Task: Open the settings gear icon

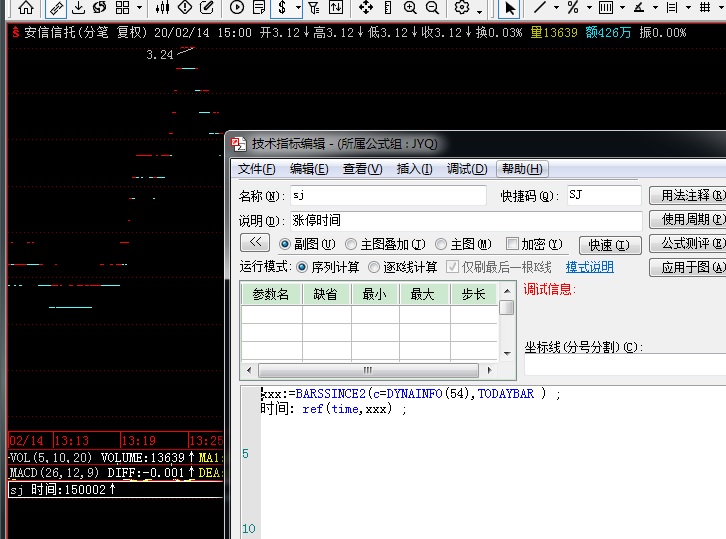Action: point(462,7)
